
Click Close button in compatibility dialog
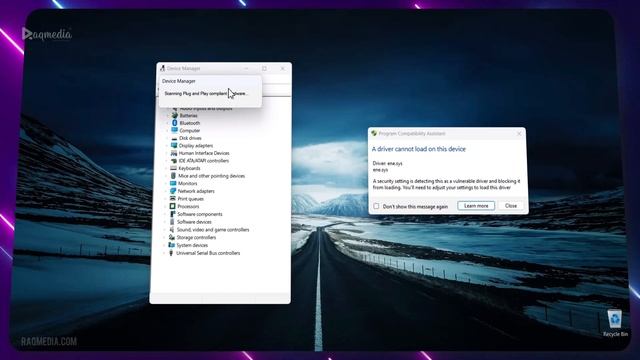(511, 206)
